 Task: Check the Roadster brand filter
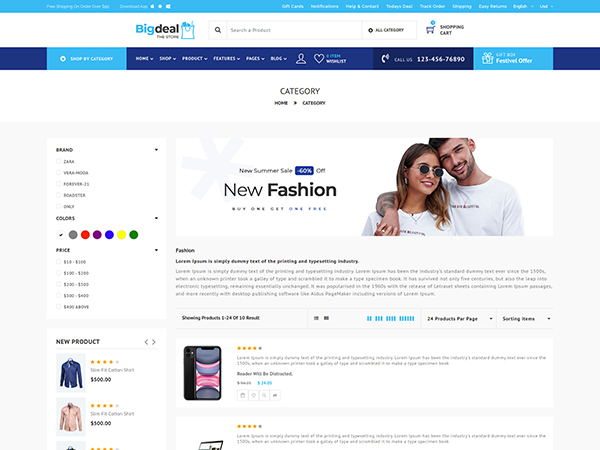(59, 195)
